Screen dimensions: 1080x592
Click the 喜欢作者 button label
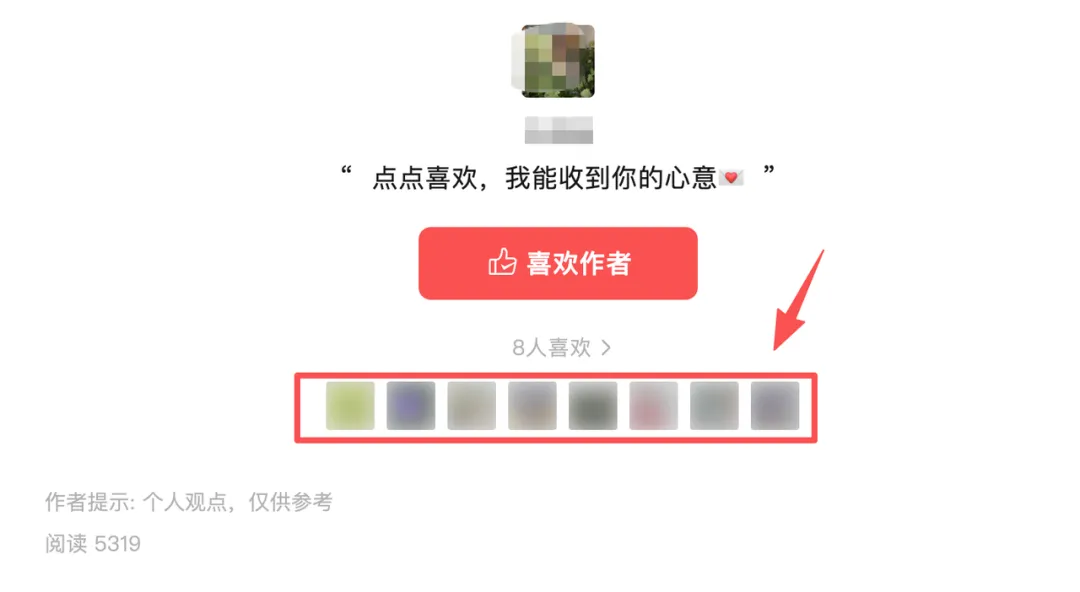point(579,263)
